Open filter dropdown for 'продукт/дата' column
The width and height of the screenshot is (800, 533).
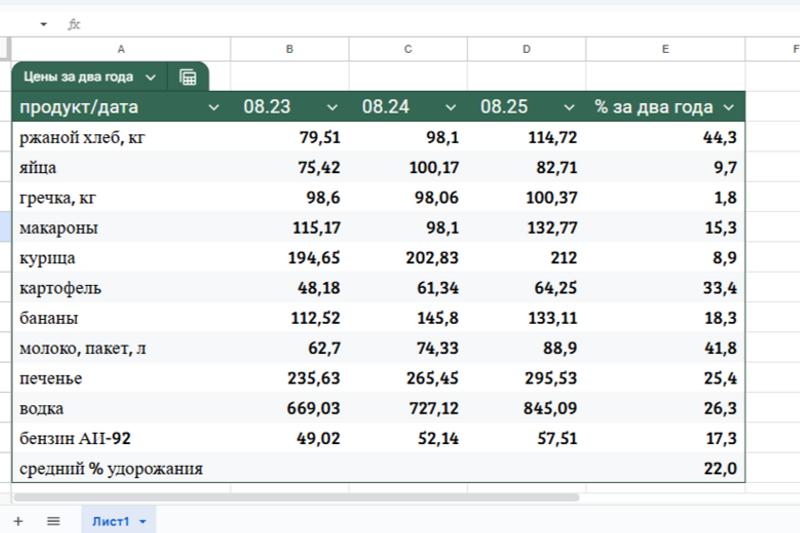pos(213,107)
